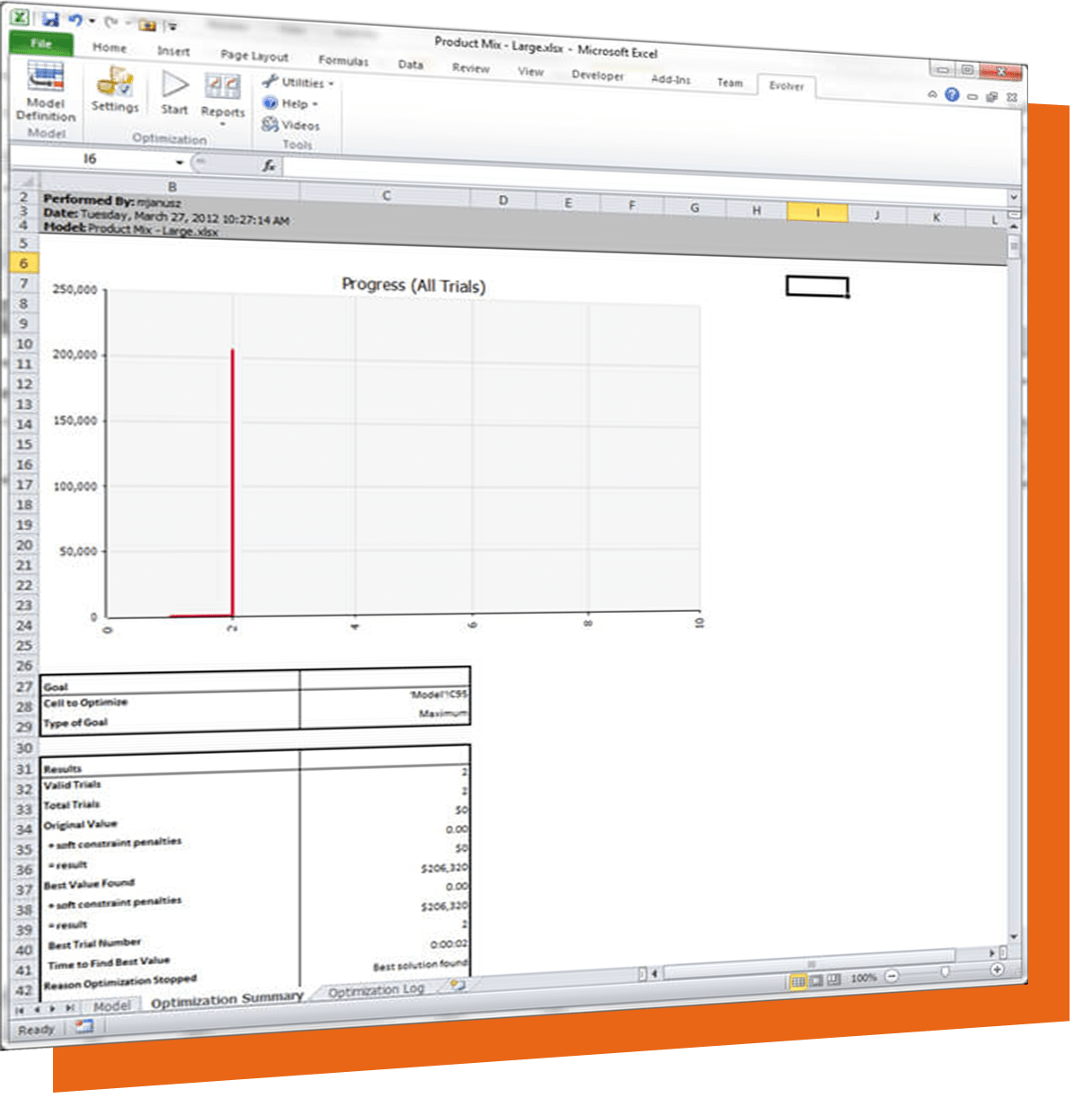Insert a new worksheet tab icon

click(x=457, y=984)
